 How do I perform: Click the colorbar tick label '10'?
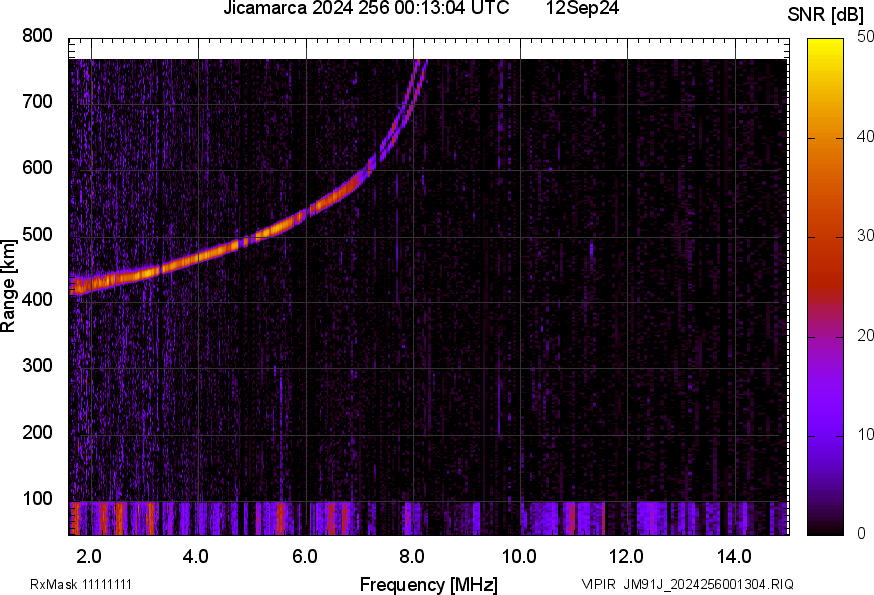[x=865, y=434]
